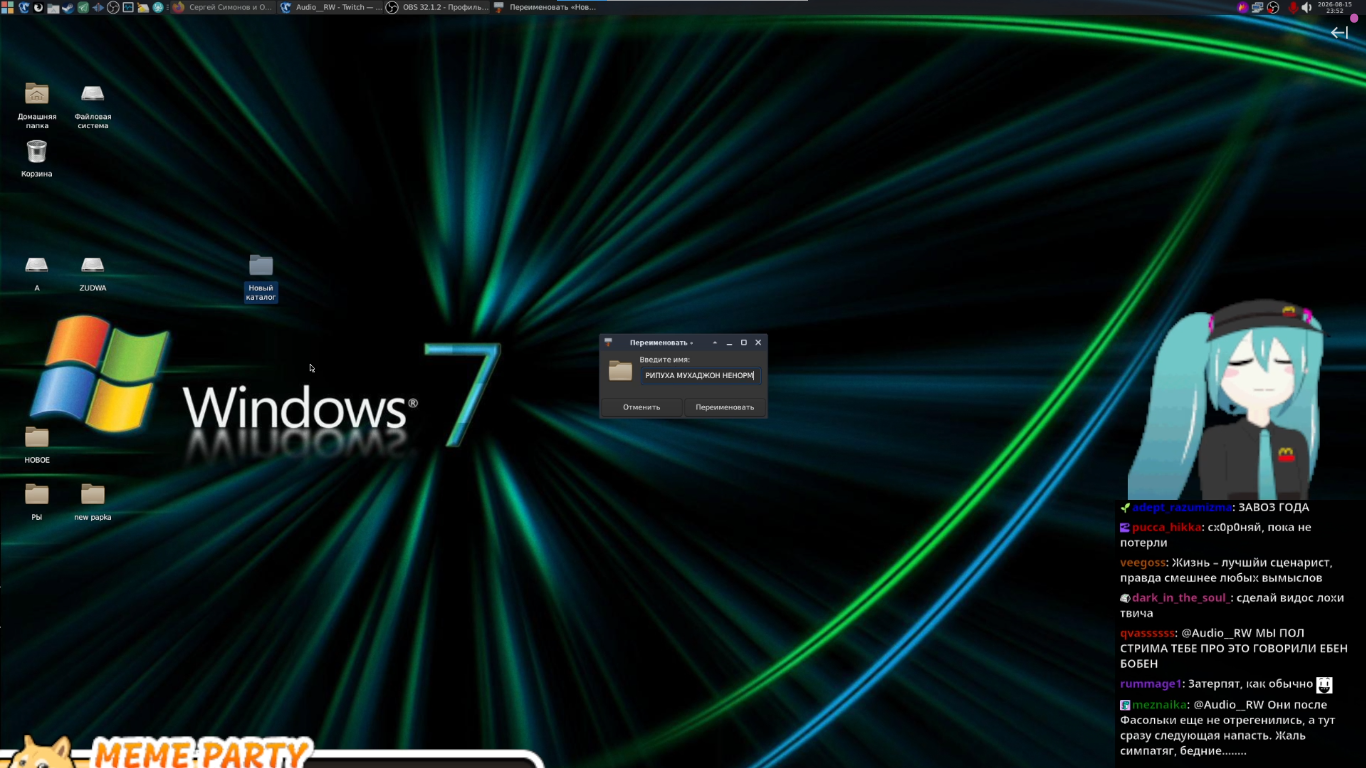Select the НОВОЕ folder on desktop
The height and width of the screenshot is (768, 1366).
37,445
